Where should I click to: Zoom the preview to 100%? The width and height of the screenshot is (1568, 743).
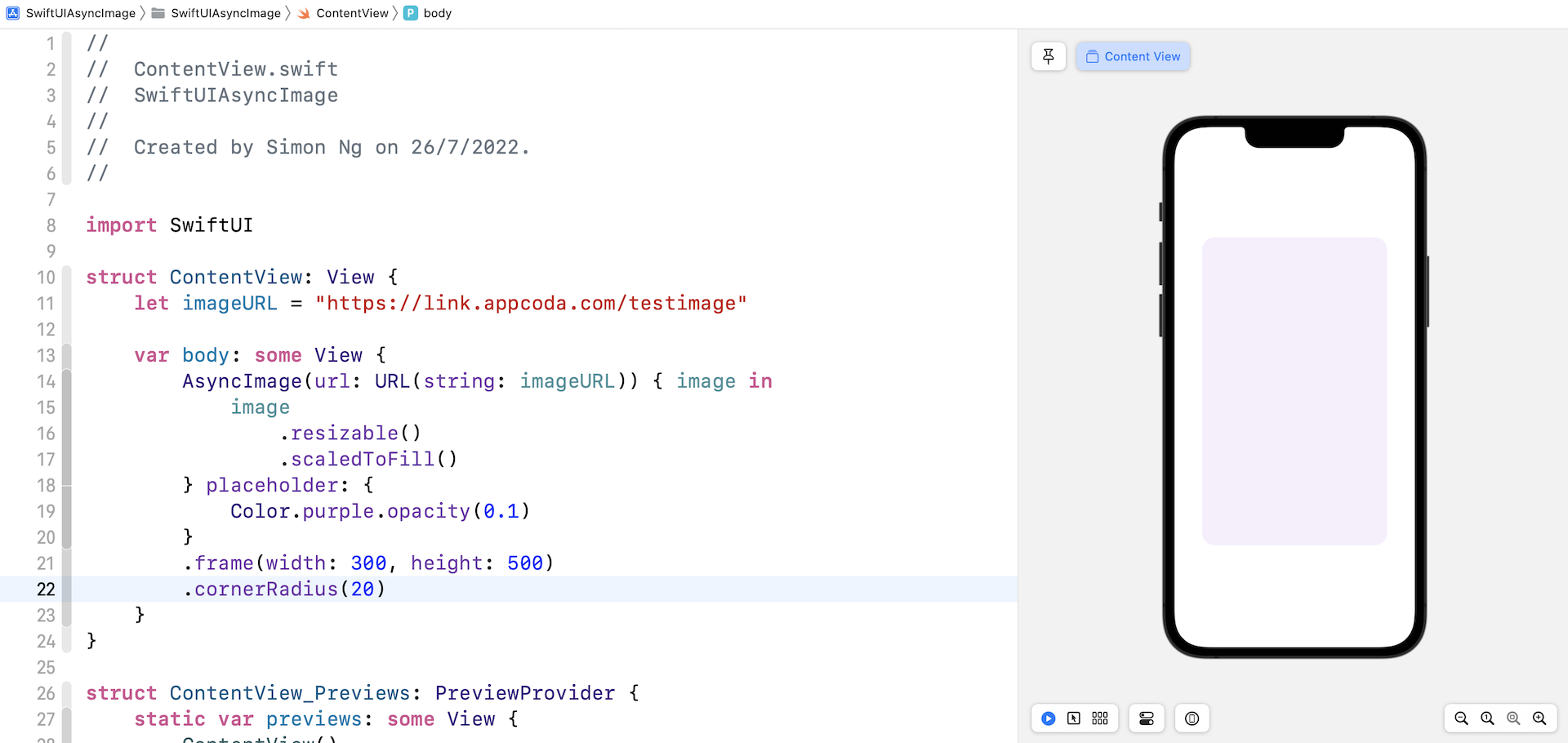tap(1487, 719)
